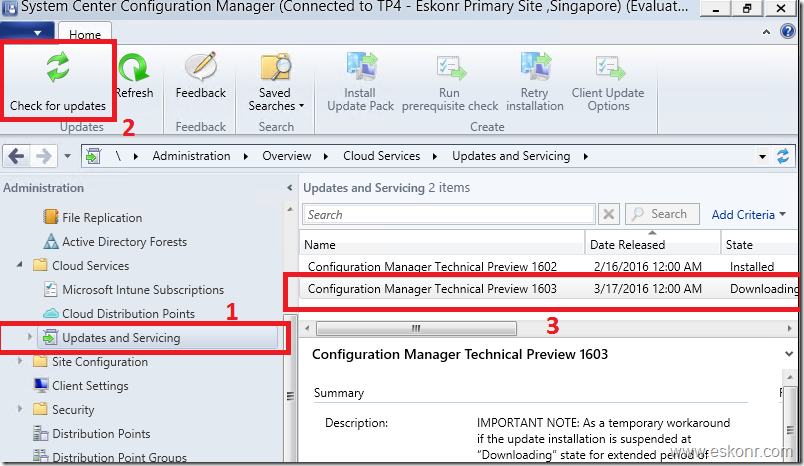Screen dimensions: 804x466
Task: Click the Check for updates icon
Action: pos(57,71)
